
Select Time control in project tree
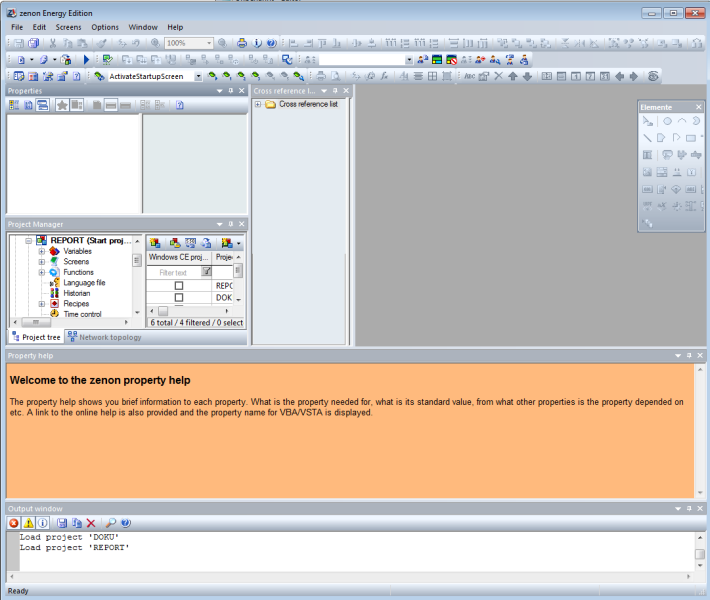82,314
